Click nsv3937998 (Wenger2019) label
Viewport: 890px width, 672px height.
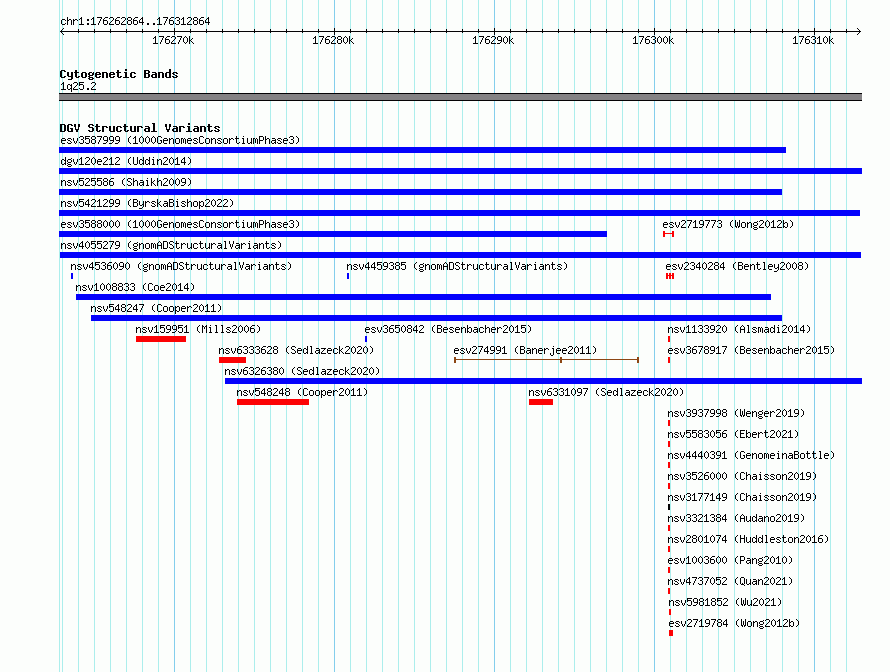coord(736,413)
